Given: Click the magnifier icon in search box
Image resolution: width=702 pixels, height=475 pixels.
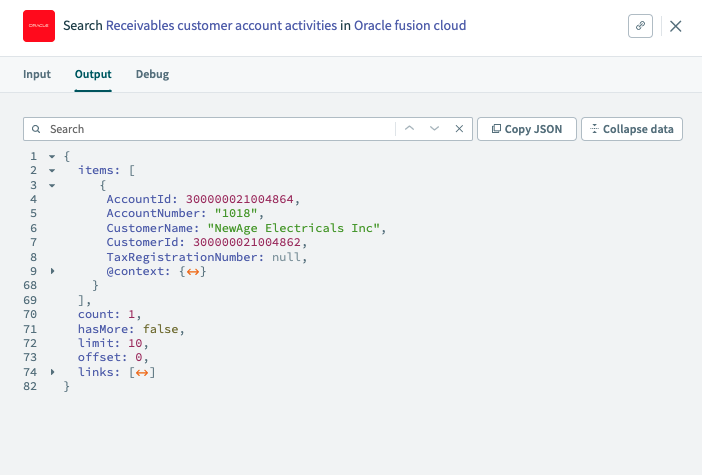Looking at the screenshot, I should (x=37, y=129).
